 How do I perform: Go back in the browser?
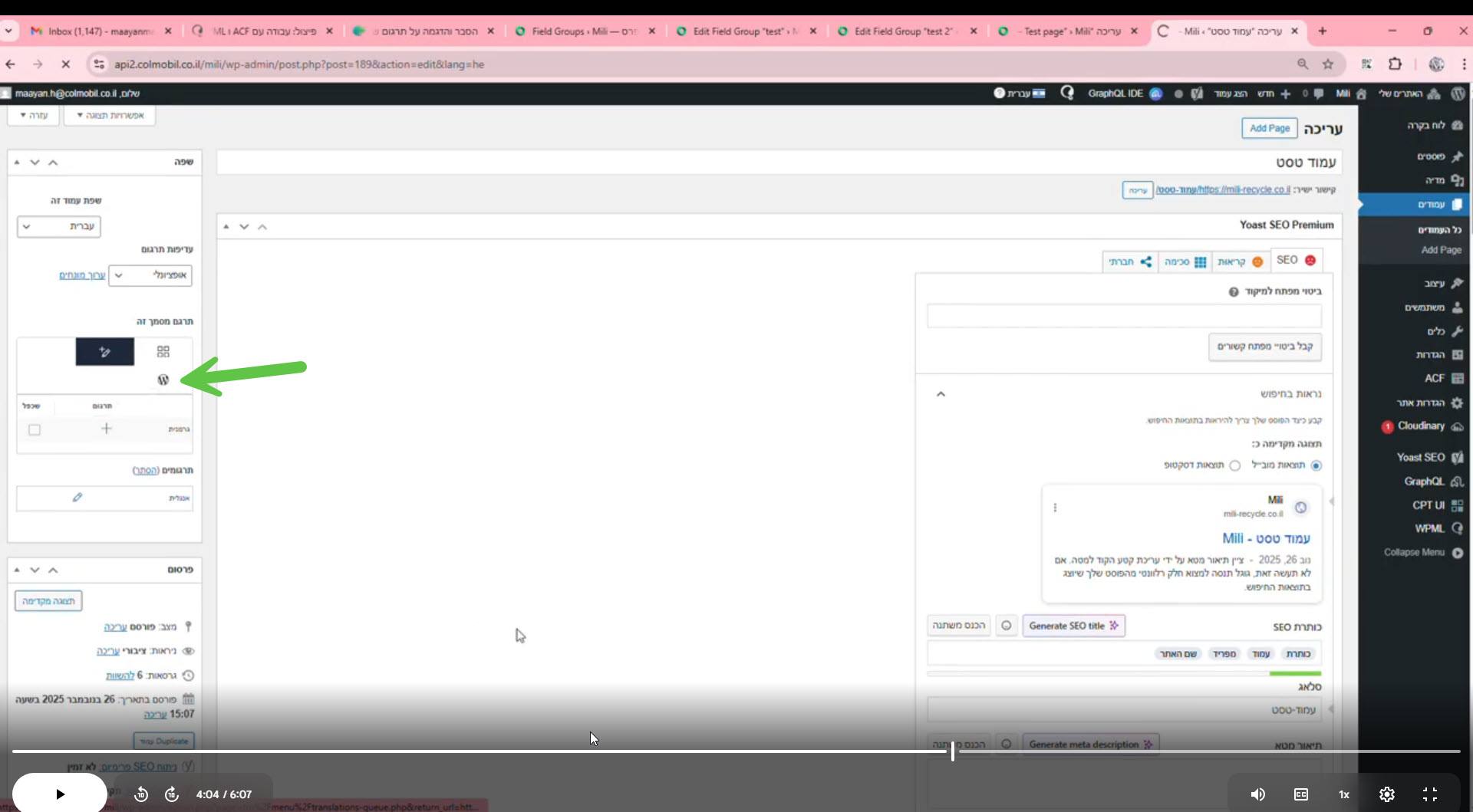[x=11, y=64]
